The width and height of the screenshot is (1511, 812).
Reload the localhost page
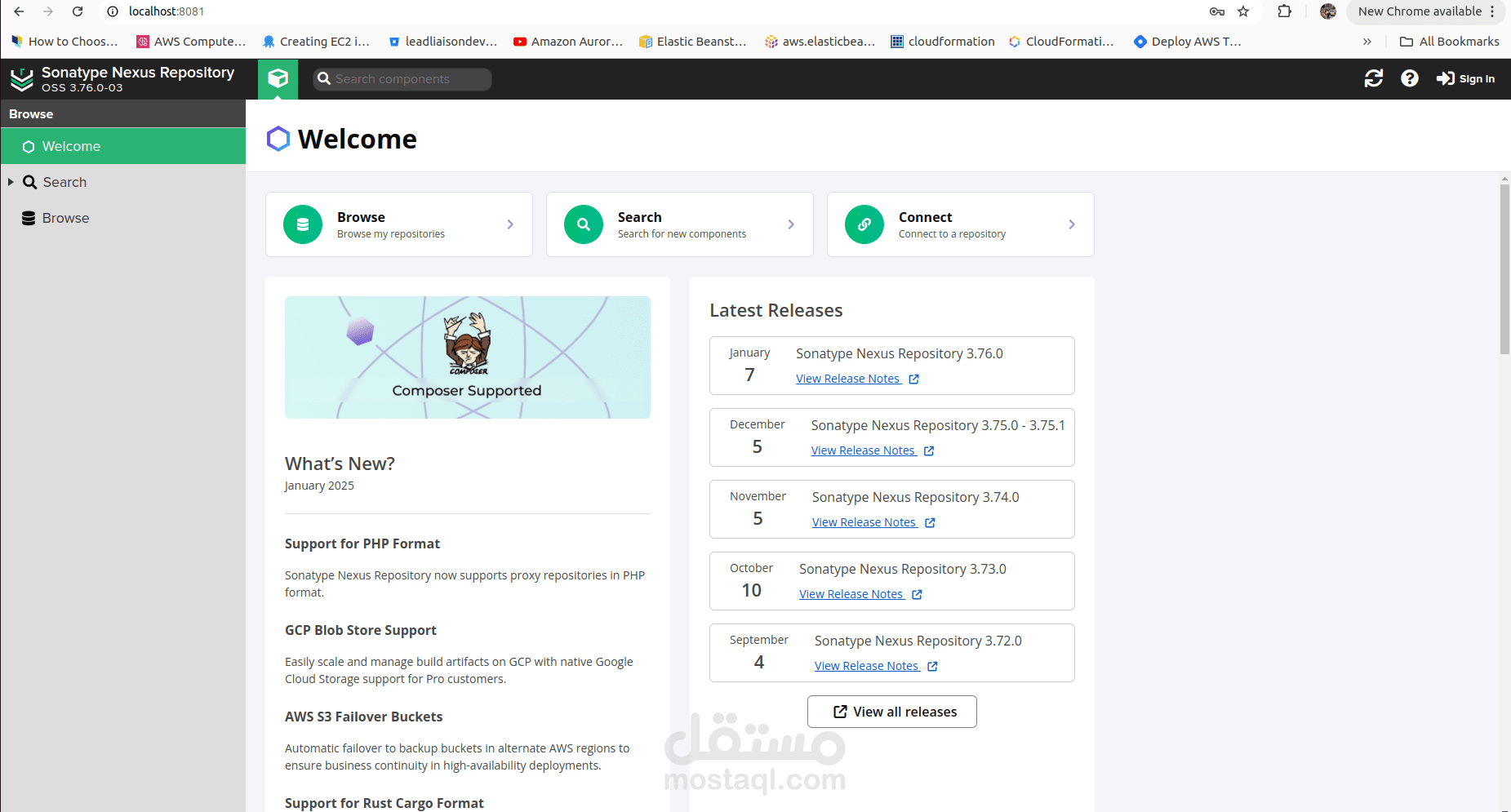click(x=78, y=11)
